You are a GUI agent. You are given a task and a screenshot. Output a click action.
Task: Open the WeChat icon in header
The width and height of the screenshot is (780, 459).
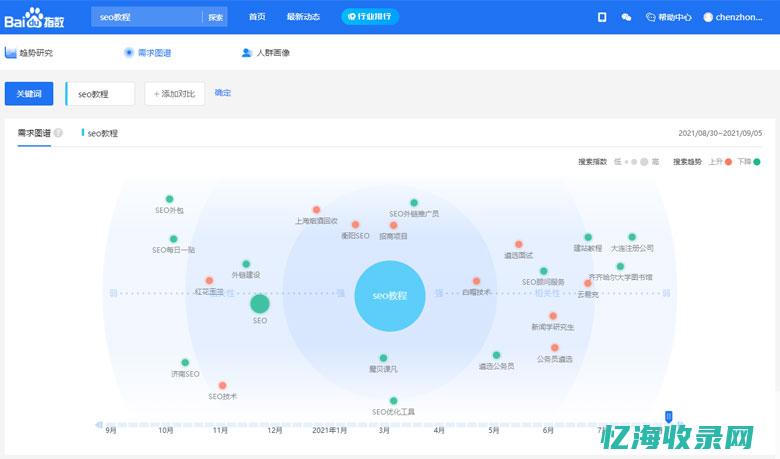point(626,17)
